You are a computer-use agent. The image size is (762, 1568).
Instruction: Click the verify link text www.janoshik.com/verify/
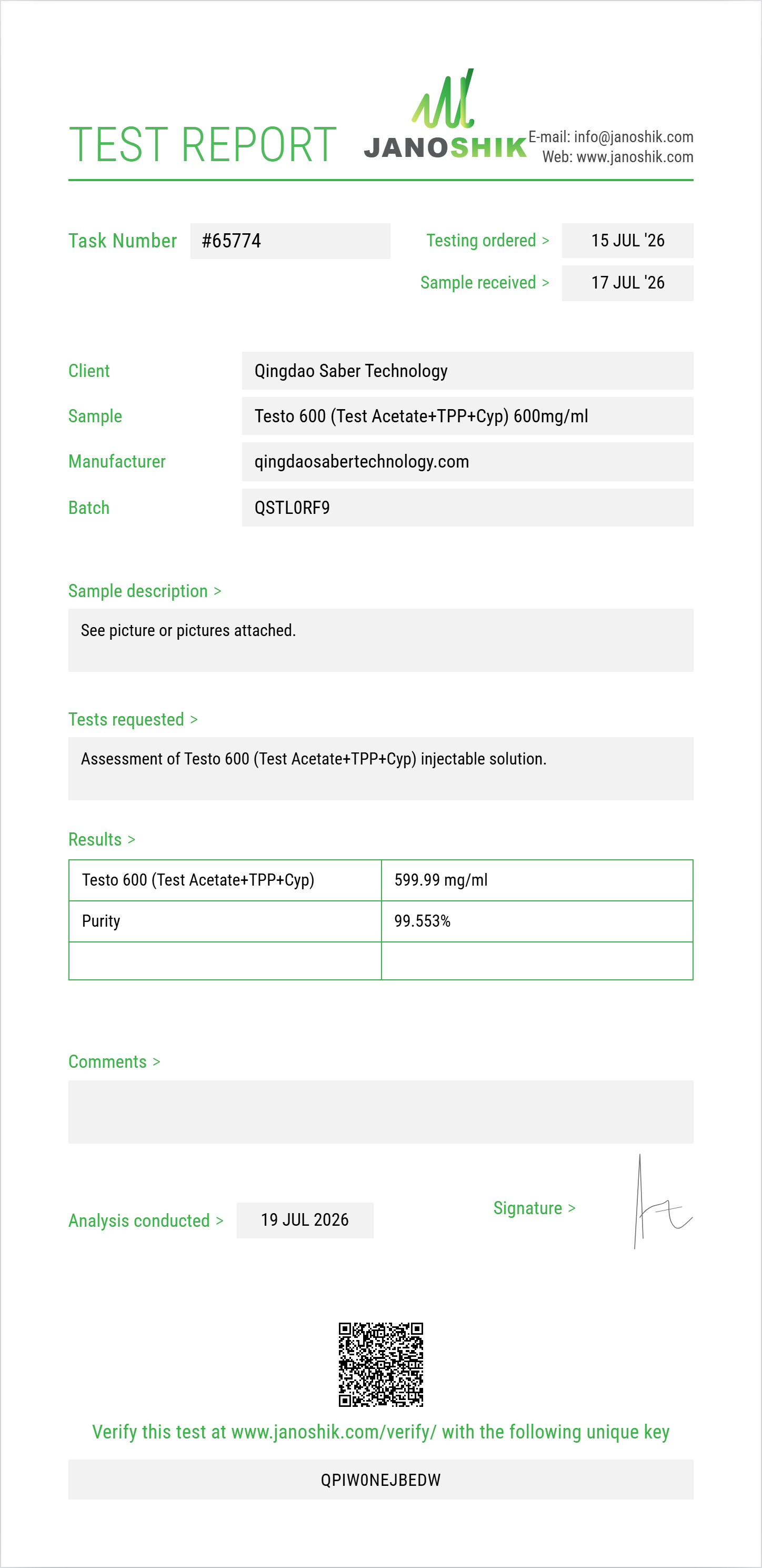(334, 1432)
